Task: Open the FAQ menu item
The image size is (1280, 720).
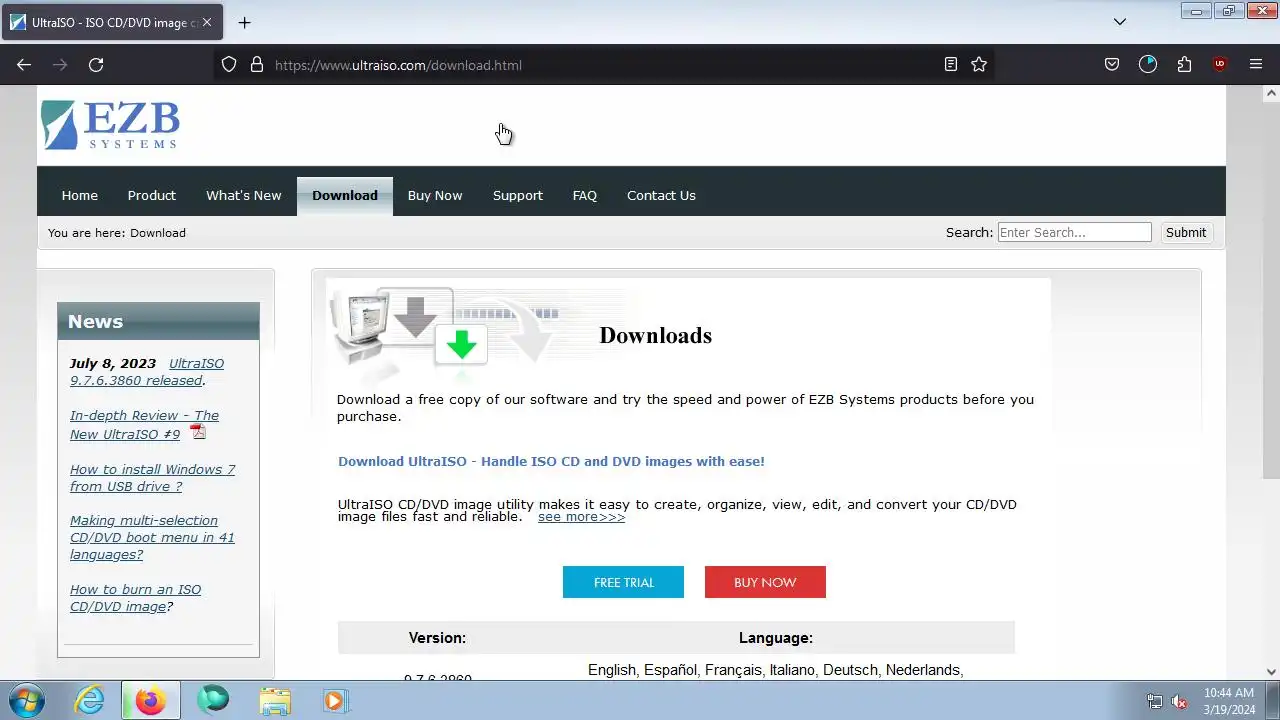Action: click(585, 195)
